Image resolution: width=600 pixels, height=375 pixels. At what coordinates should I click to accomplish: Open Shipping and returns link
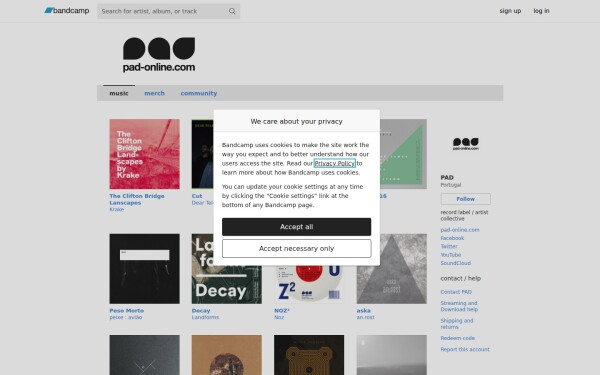457,324
